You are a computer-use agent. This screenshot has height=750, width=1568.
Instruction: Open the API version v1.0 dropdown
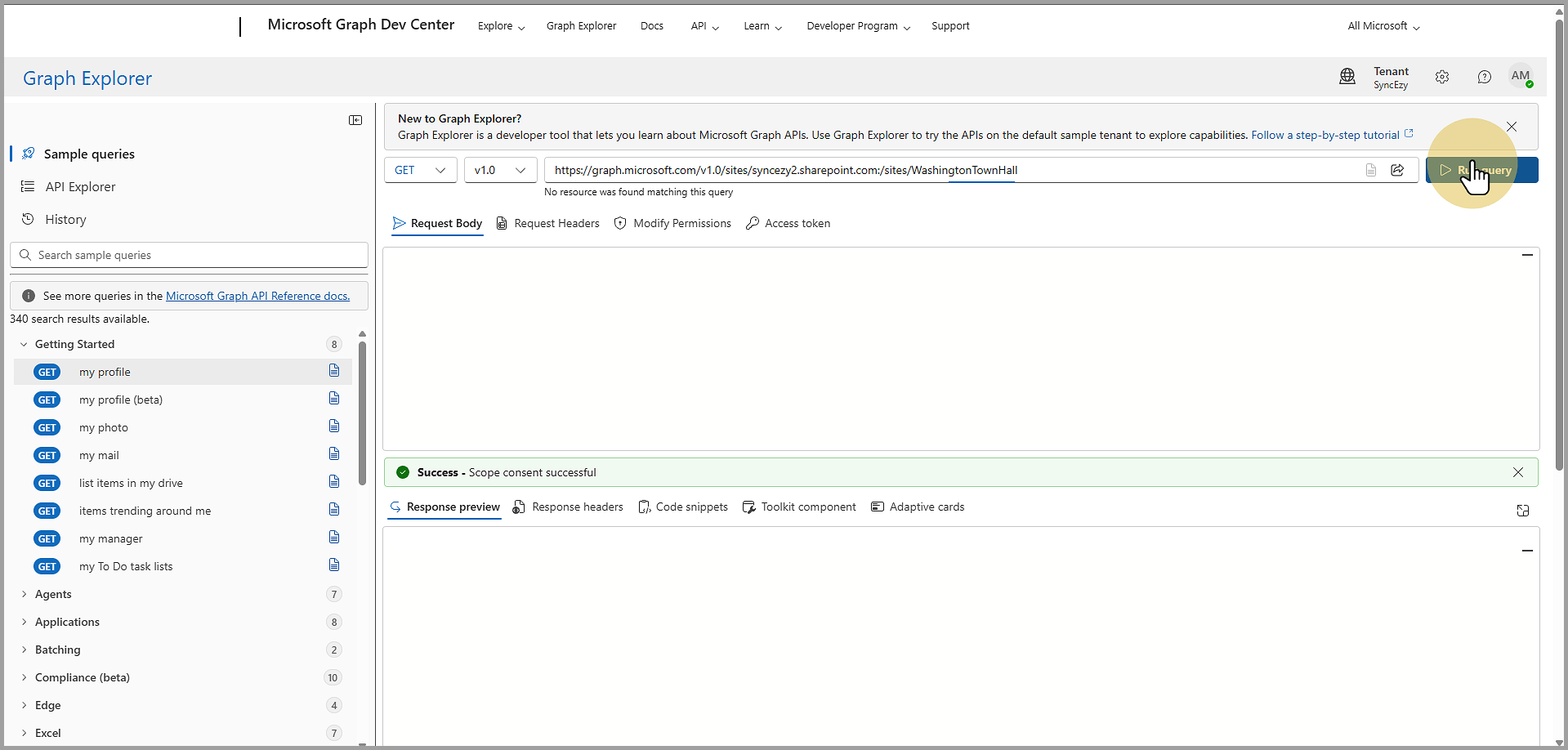point(499,170)
